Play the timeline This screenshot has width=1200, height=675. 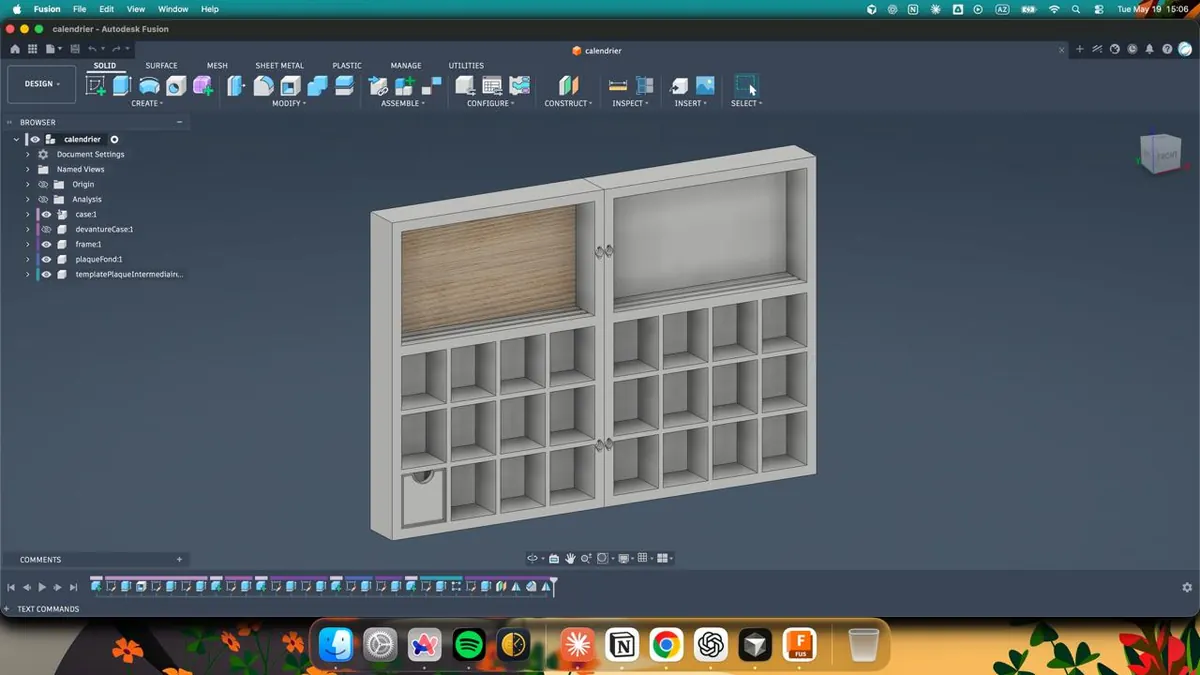[42, 587]
